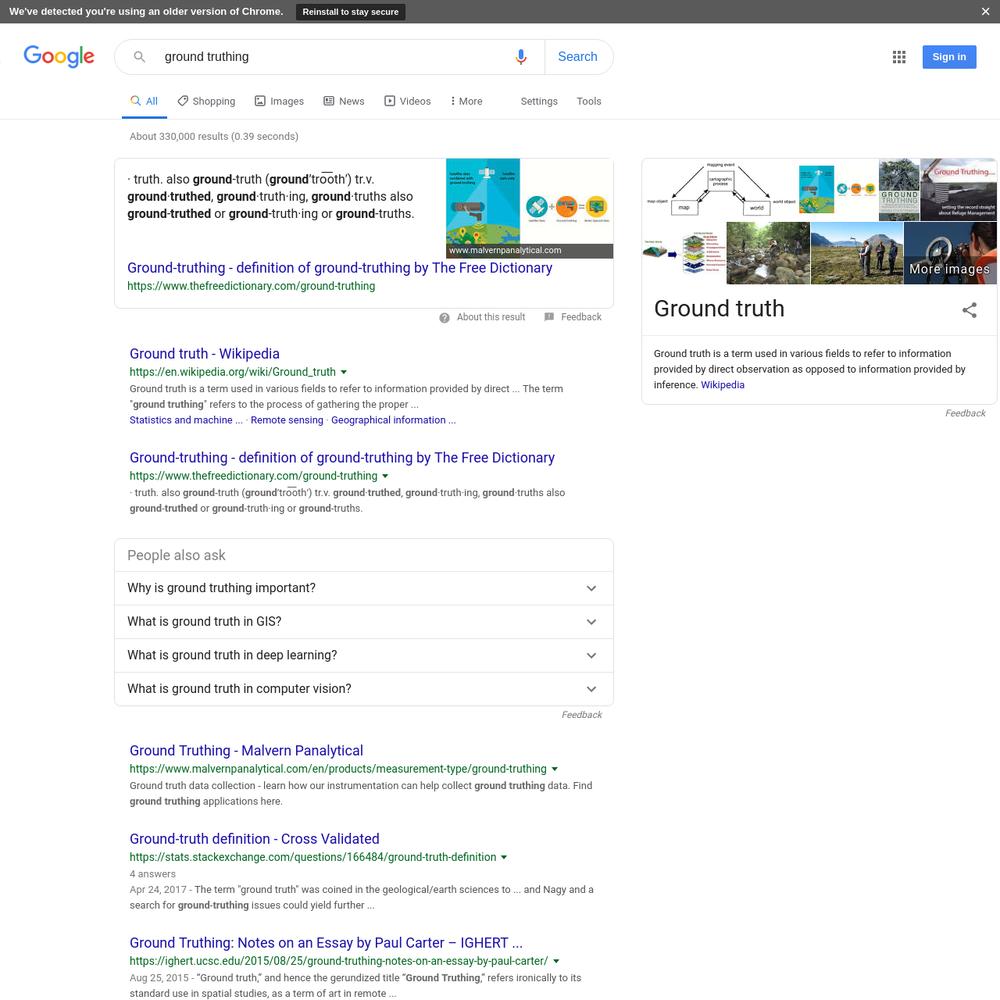This screenshot has height=1000, width=1000.
Task: Open dropdown arrow beside ighert.ucsc.edu result URL
Action: pyautogui.click(x=556, y=961)
